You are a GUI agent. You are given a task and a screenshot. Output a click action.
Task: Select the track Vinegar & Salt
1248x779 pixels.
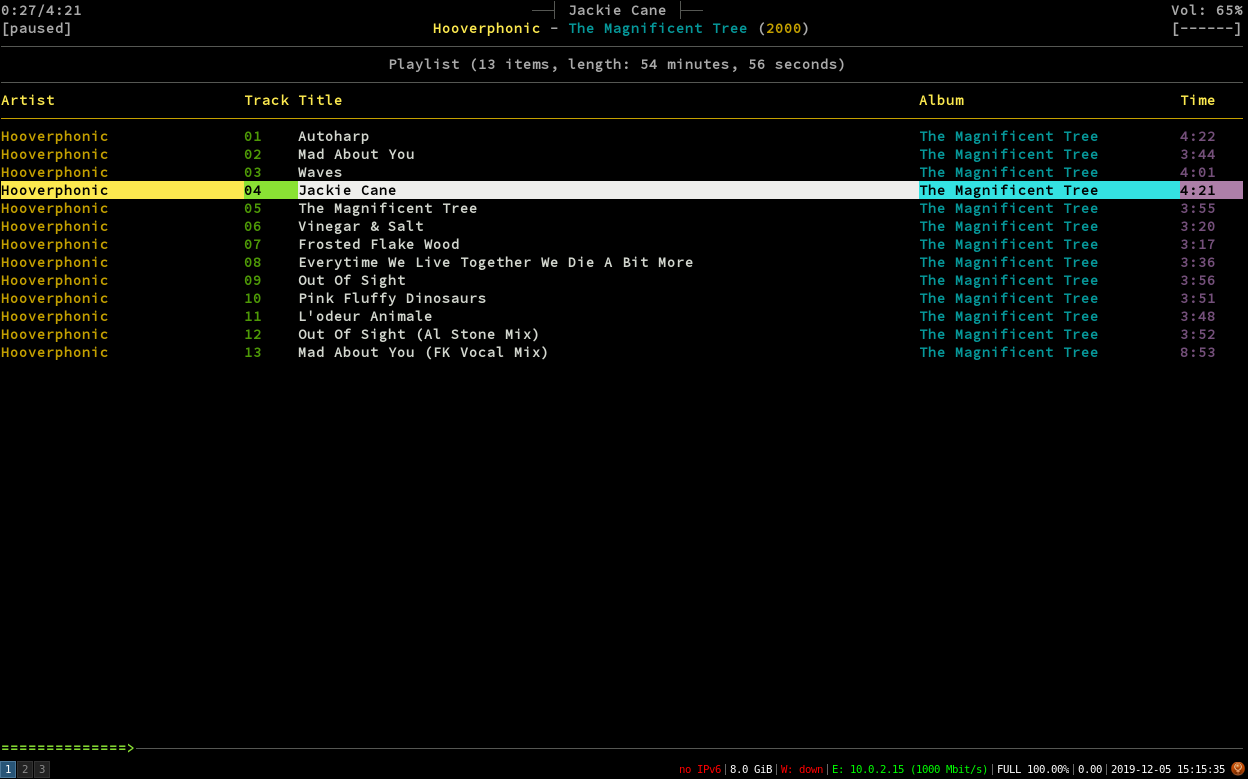click(x=361, y=226)
